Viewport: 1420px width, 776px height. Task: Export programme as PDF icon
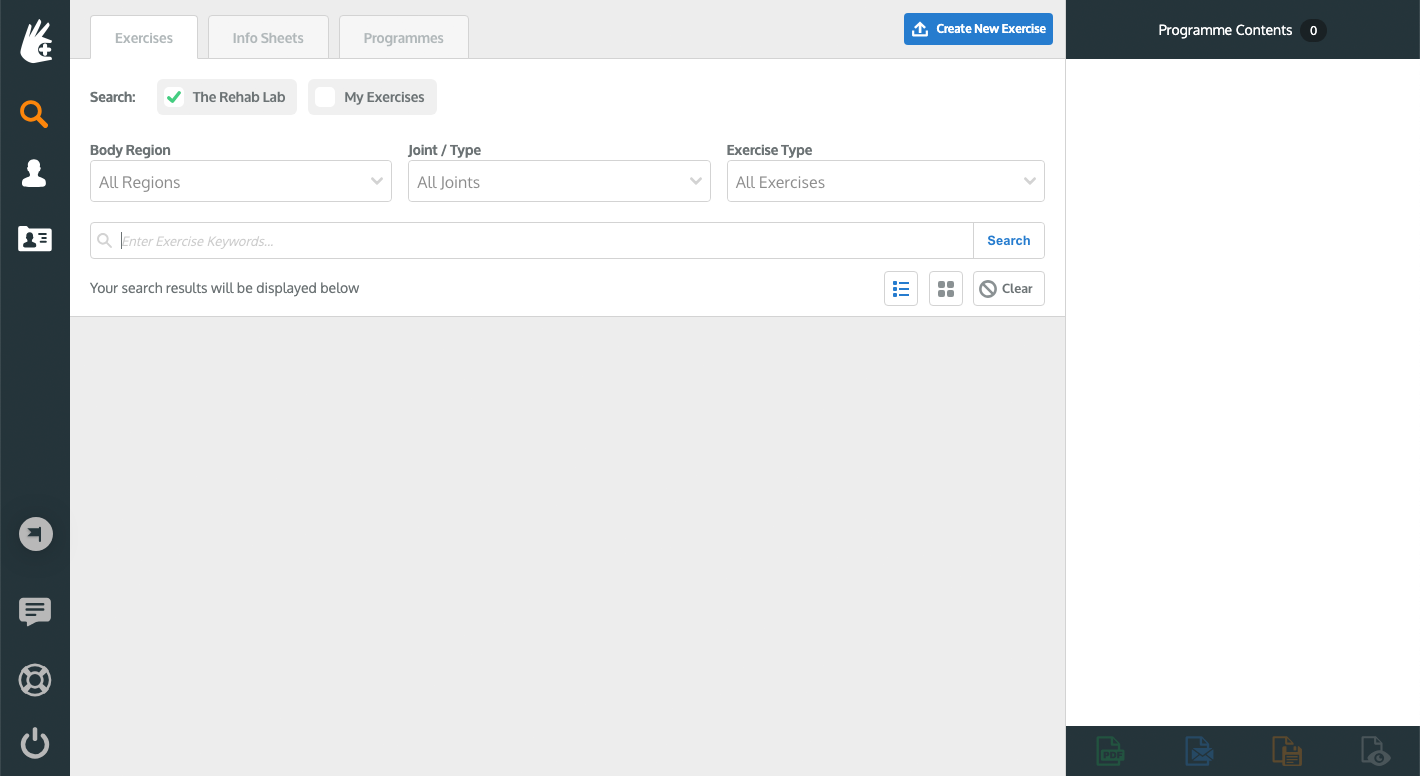coord(1110,751)
